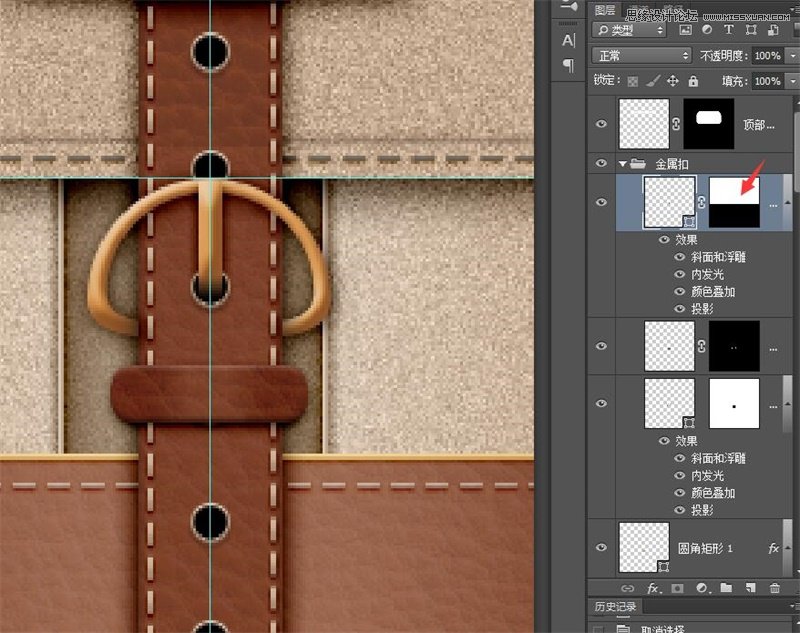Select half-white half-black mask thumbnail
Viewport: 800px width, 633px height.
click(x=734, y=202)
